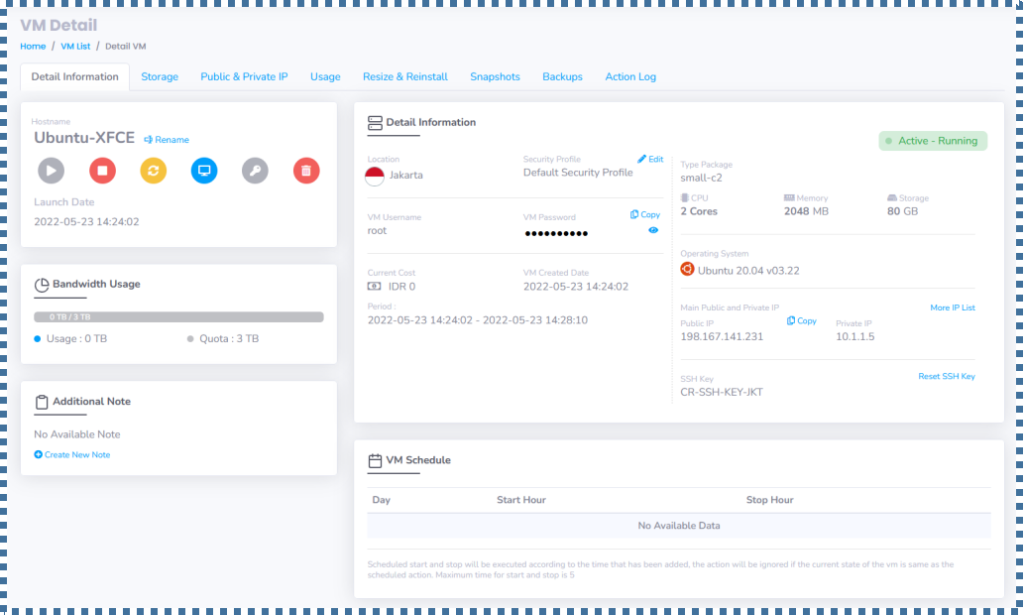1024x615 pixels.
Task: Open More IP List
Action: point(951,307)
